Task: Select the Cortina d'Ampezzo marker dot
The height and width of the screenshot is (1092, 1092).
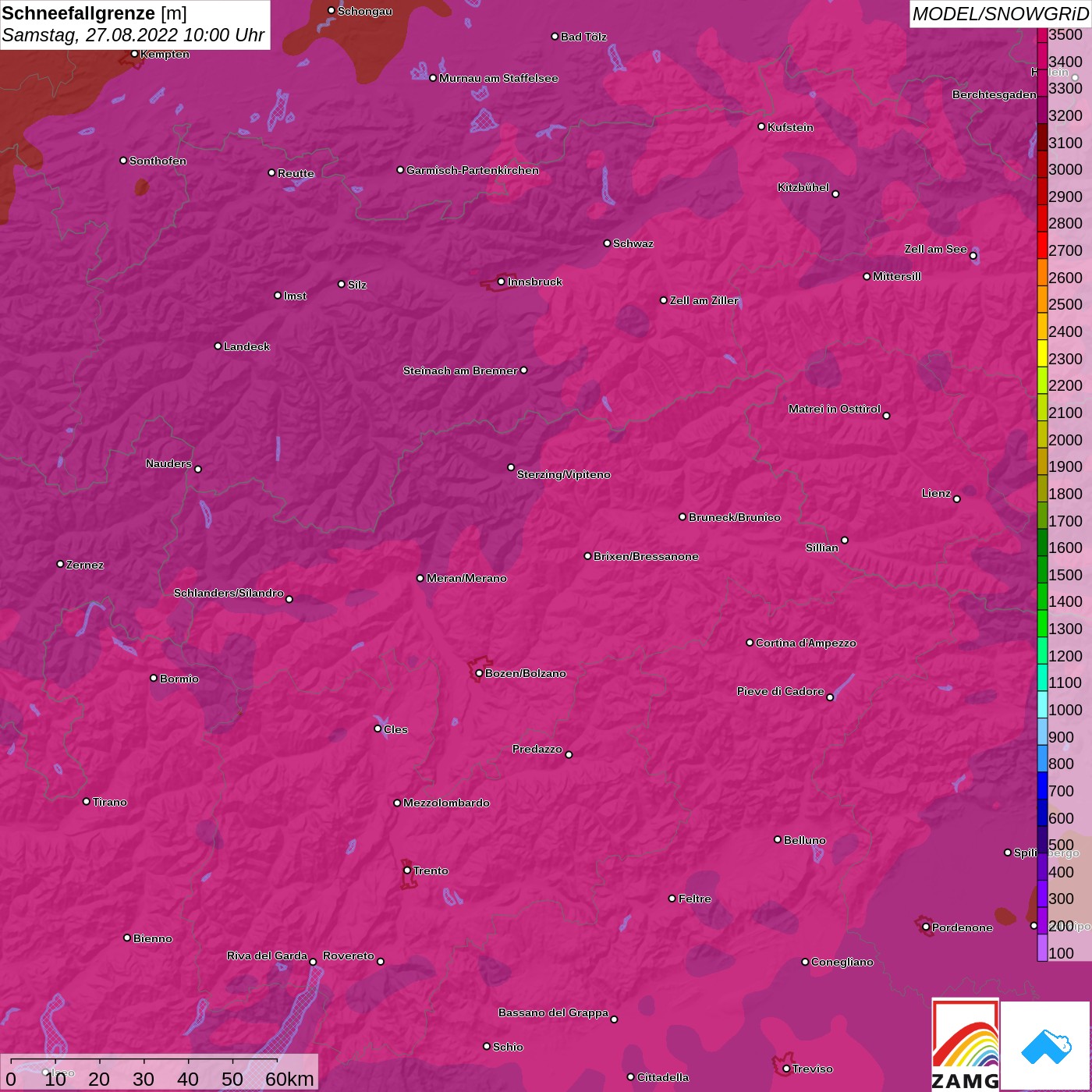Action: point(750,643)
